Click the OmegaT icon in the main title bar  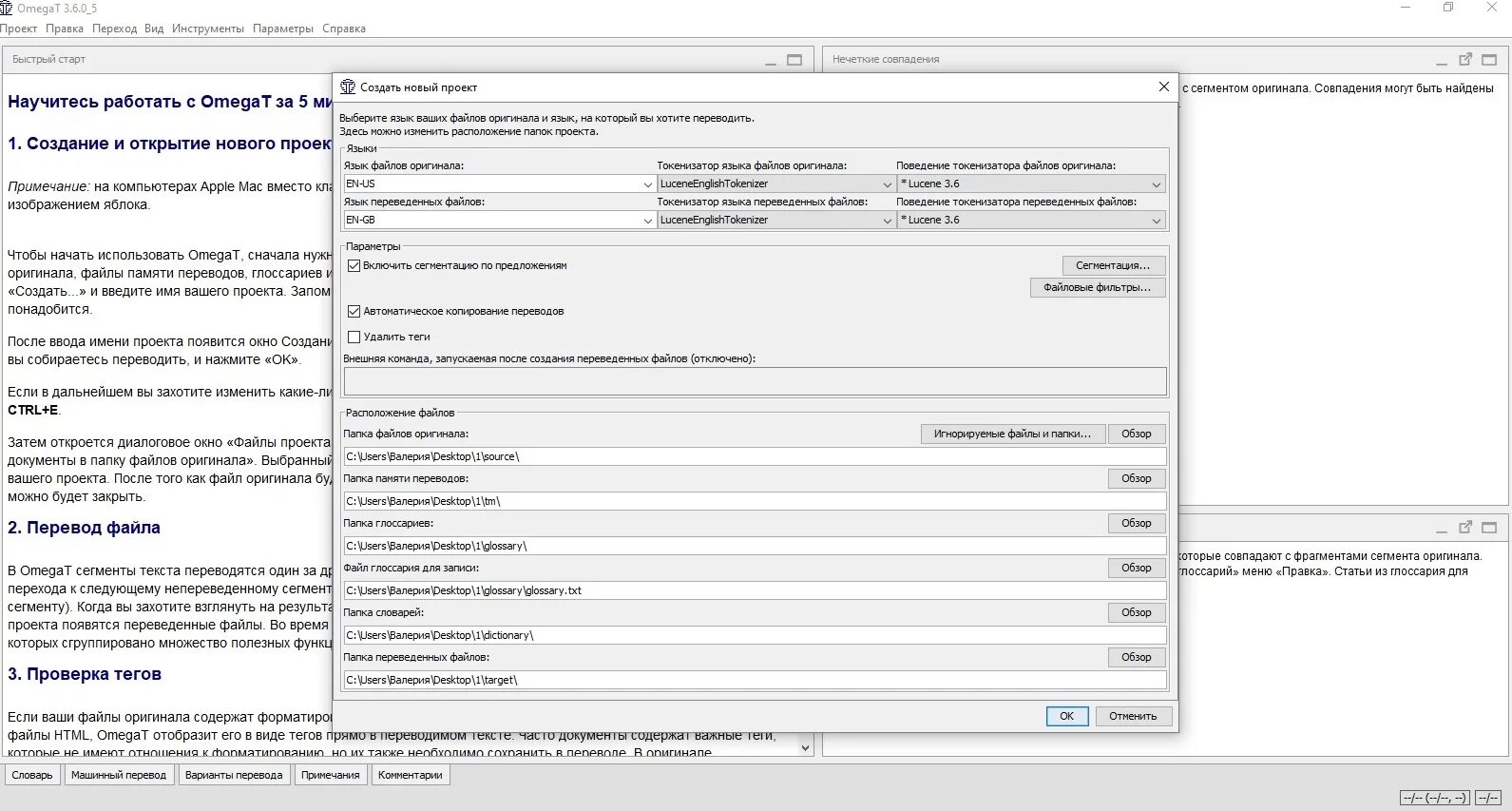(x=7, y=8)
